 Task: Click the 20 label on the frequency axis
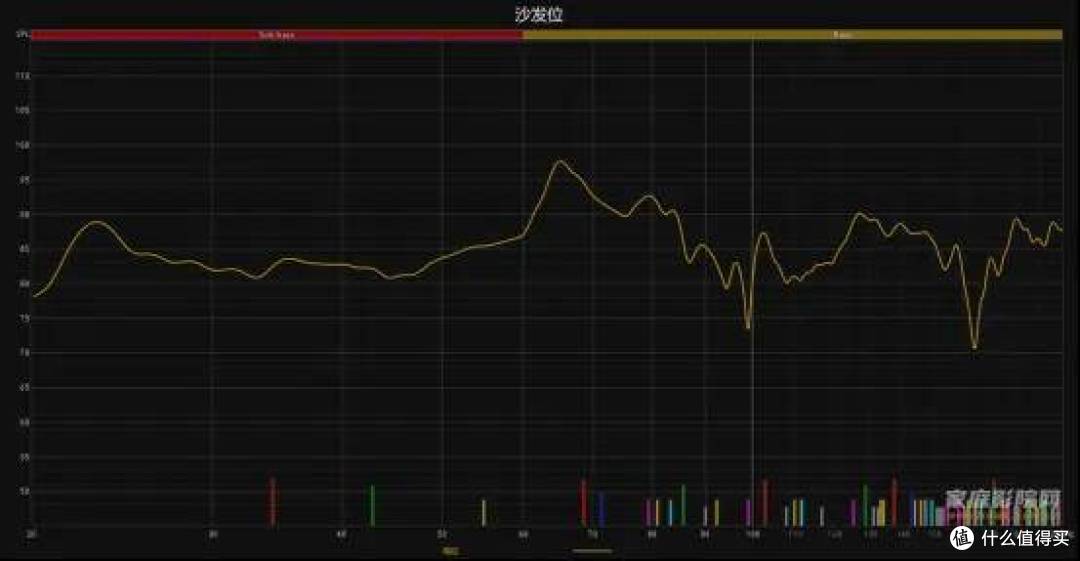click(x=32, y=534)
